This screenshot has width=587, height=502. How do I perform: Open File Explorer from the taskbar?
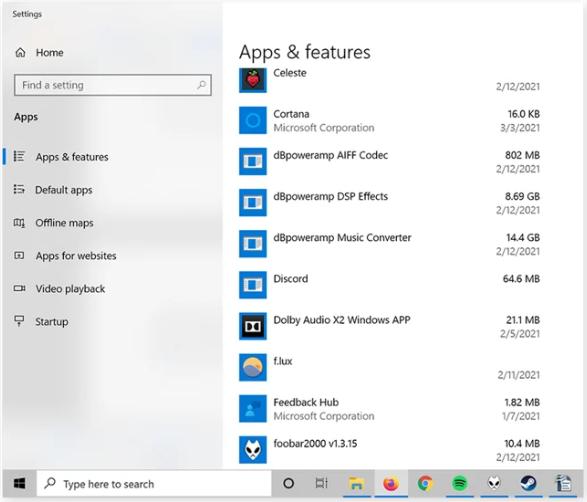pyautogui.click(x=356, y=484)
